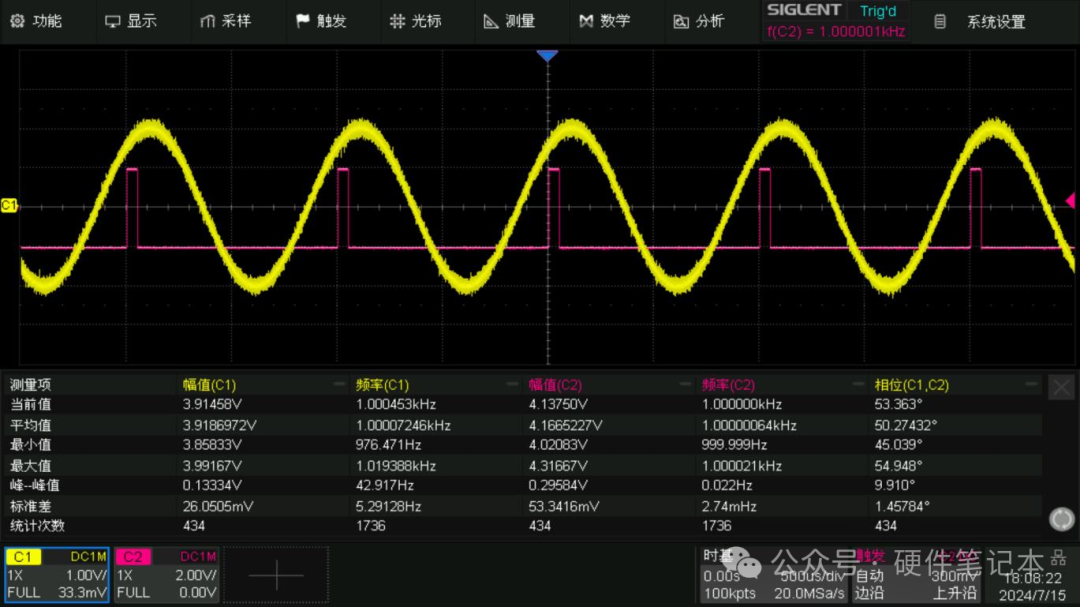This screenshot has width=1080, height=607.
Task: Open the C2 channel settings box
Action: click(167, 575)
